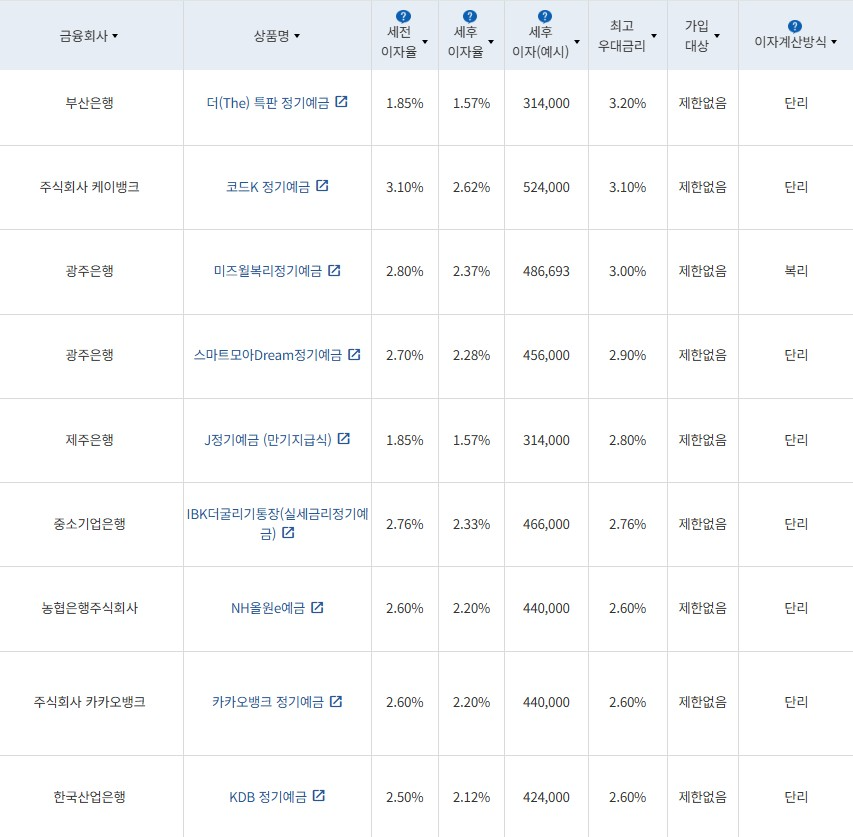The width and height of the screenshot is (853, 837).
Task: Open the IBK더굴리기통장 product link
Action: click(x=277, y=516)
